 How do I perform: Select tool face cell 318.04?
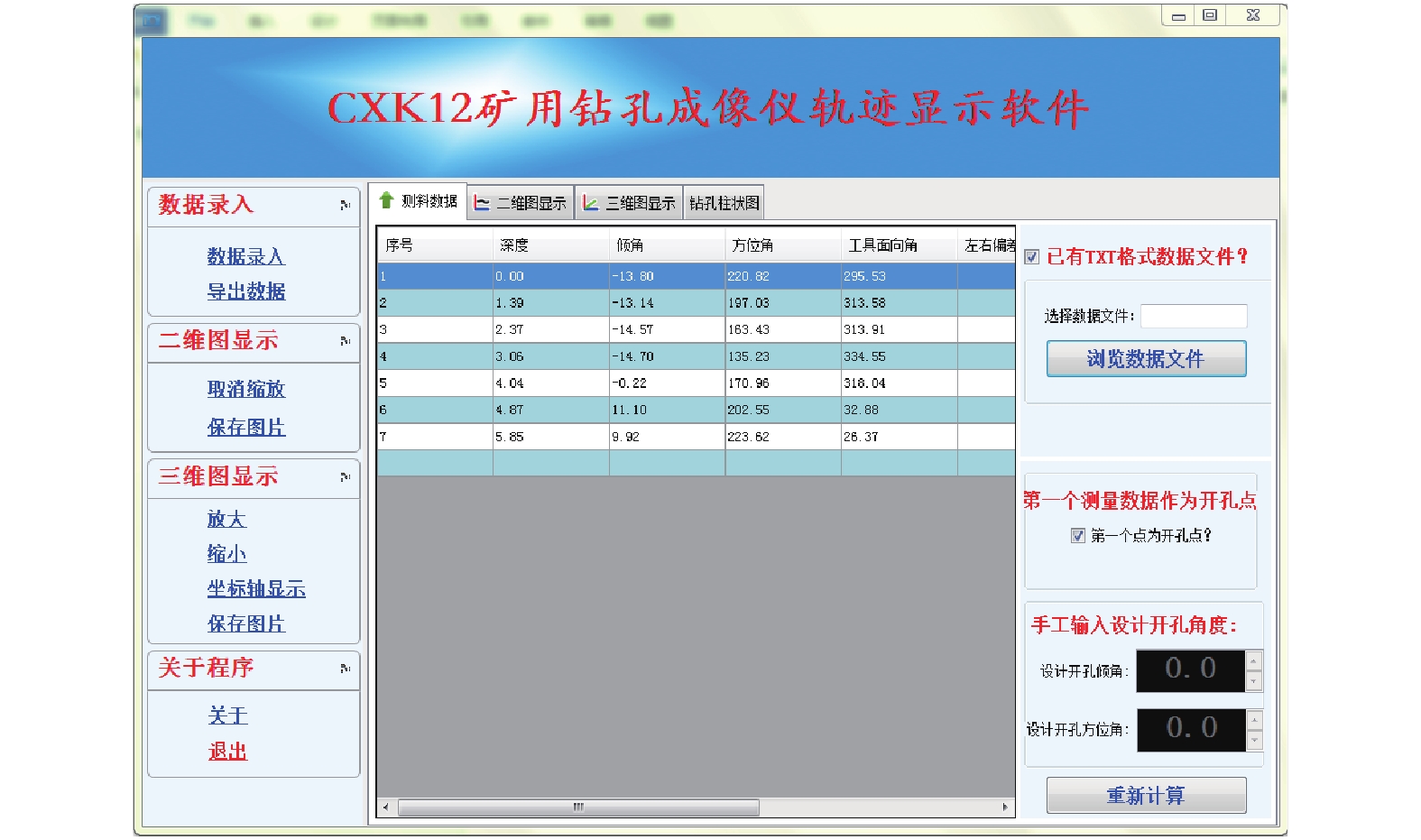[x=899, y=383]
